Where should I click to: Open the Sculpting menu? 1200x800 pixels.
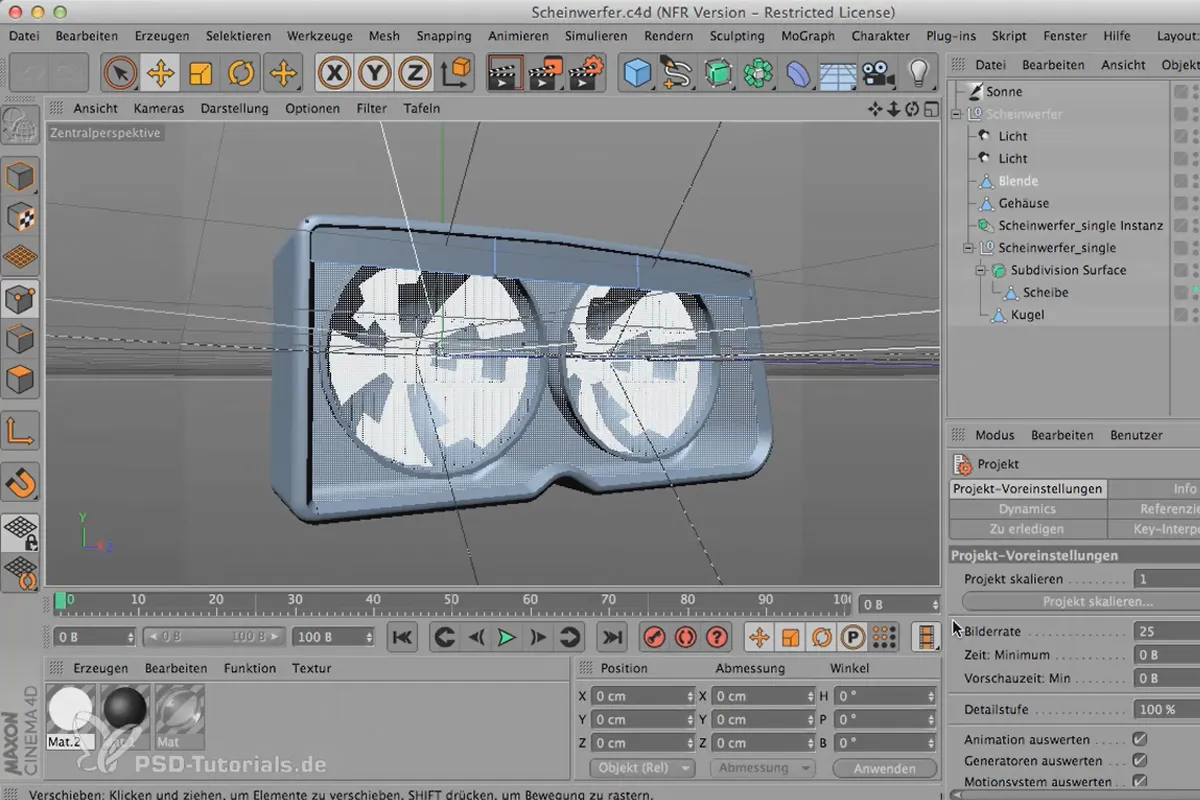click(x=737, y=35)
